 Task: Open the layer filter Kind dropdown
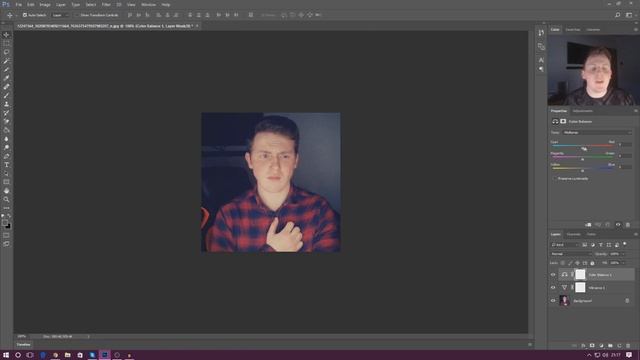tap(565, 245)
